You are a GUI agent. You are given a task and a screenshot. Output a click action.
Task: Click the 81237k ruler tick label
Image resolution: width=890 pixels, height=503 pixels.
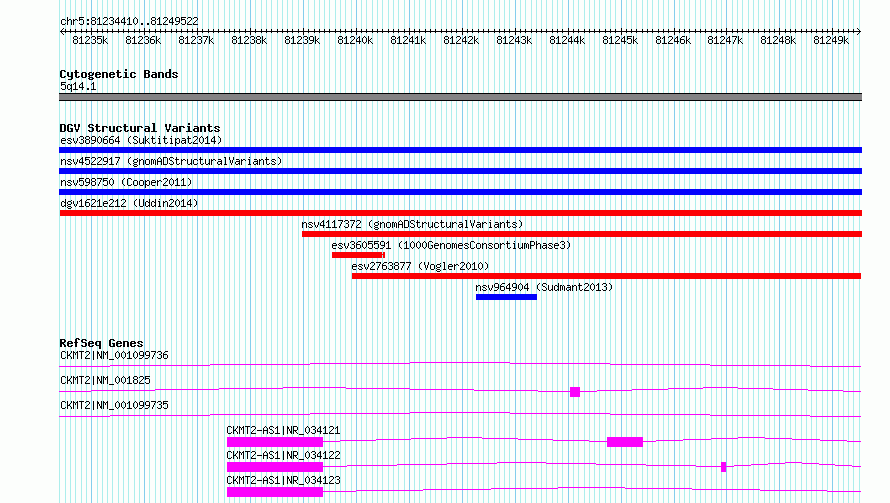coord(196,40)
